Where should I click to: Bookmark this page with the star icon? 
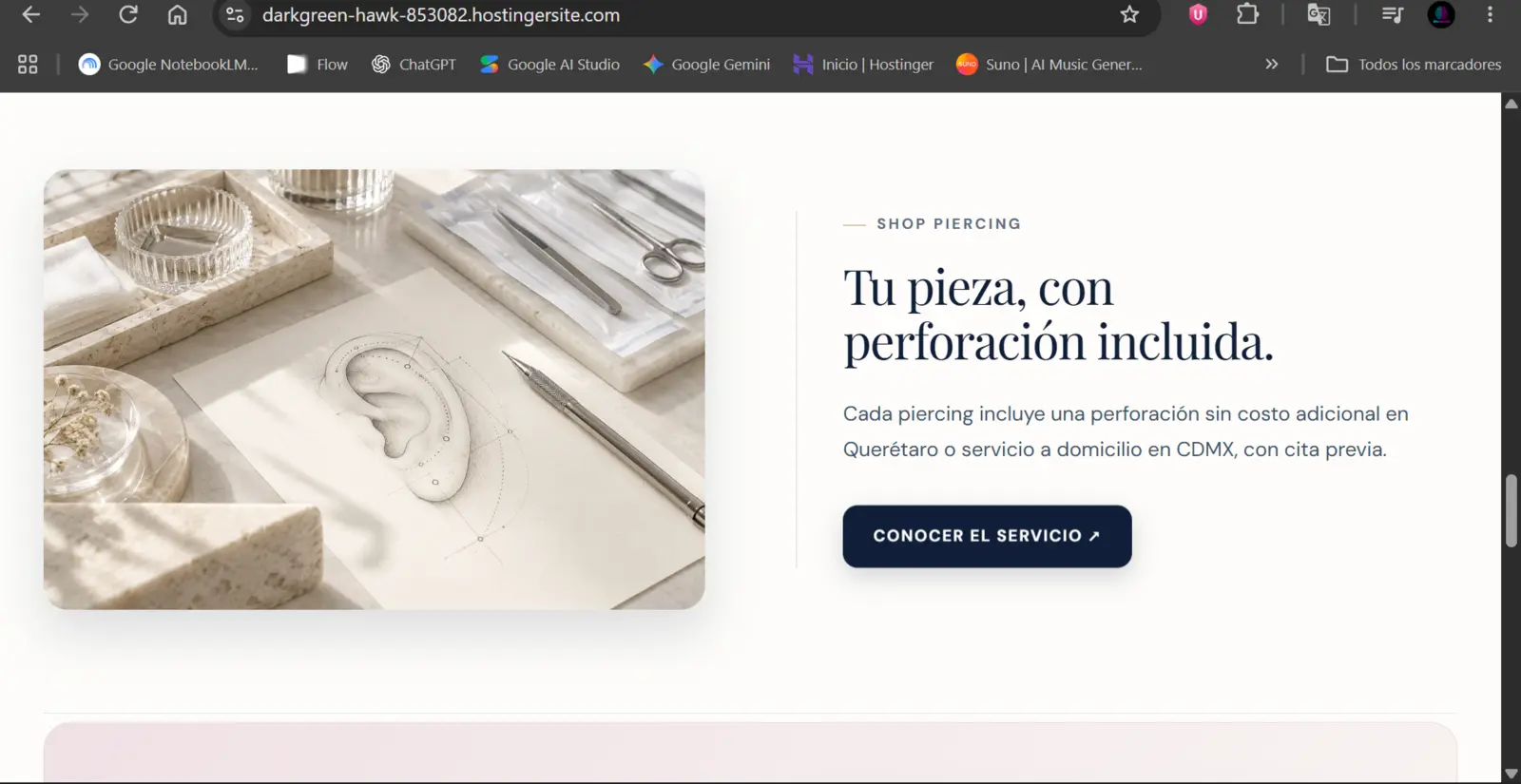click(x=1129, y=15)
